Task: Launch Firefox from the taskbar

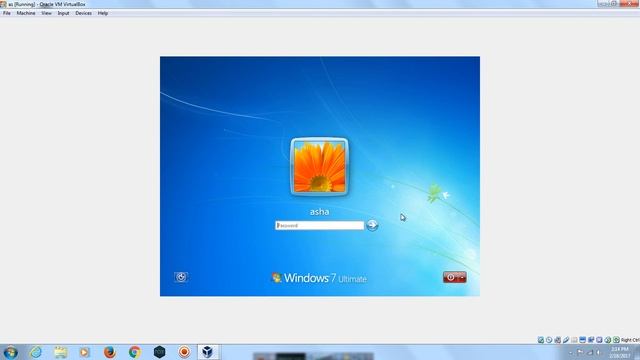Action: 109,352
